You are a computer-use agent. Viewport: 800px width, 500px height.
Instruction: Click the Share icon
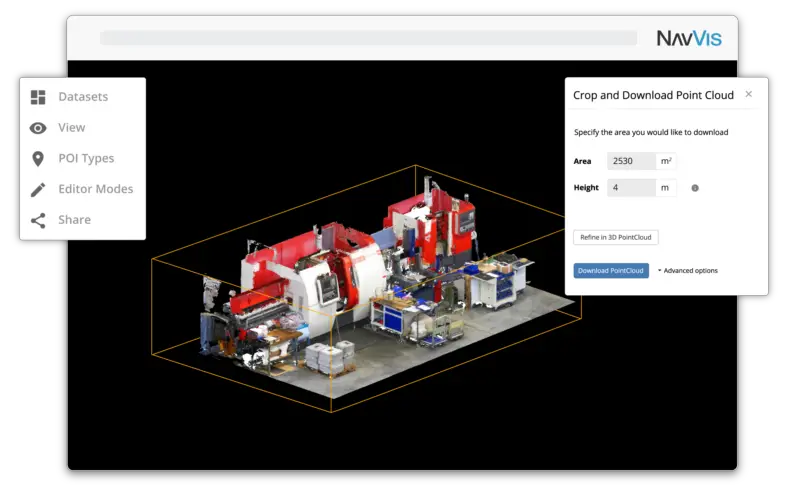click(38, 220)
